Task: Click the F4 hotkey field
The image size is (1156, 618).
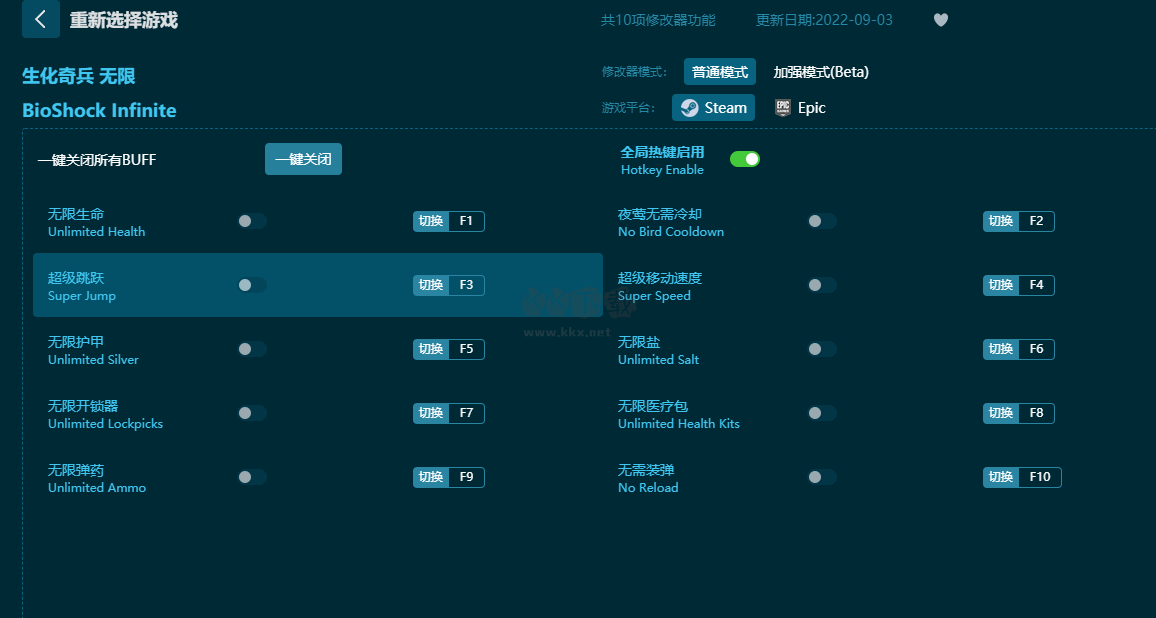Action: [1037, 285]
